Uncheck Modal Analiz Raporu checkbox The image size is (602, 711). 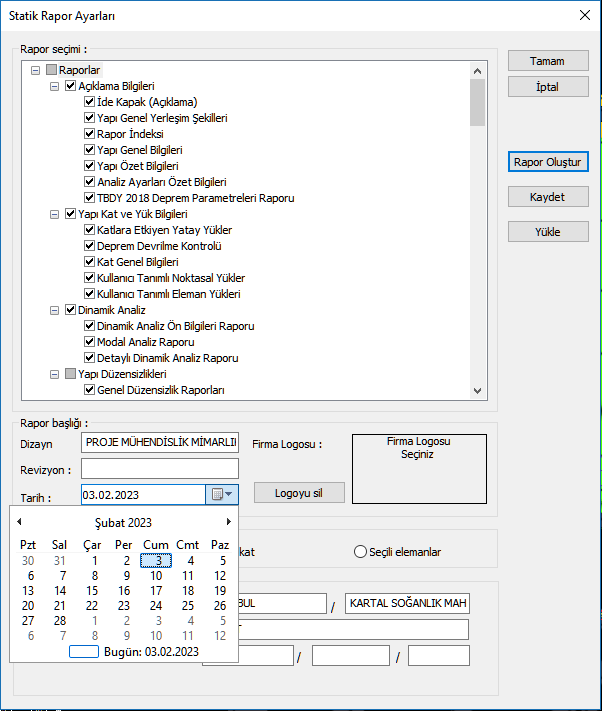coord(89,341)
